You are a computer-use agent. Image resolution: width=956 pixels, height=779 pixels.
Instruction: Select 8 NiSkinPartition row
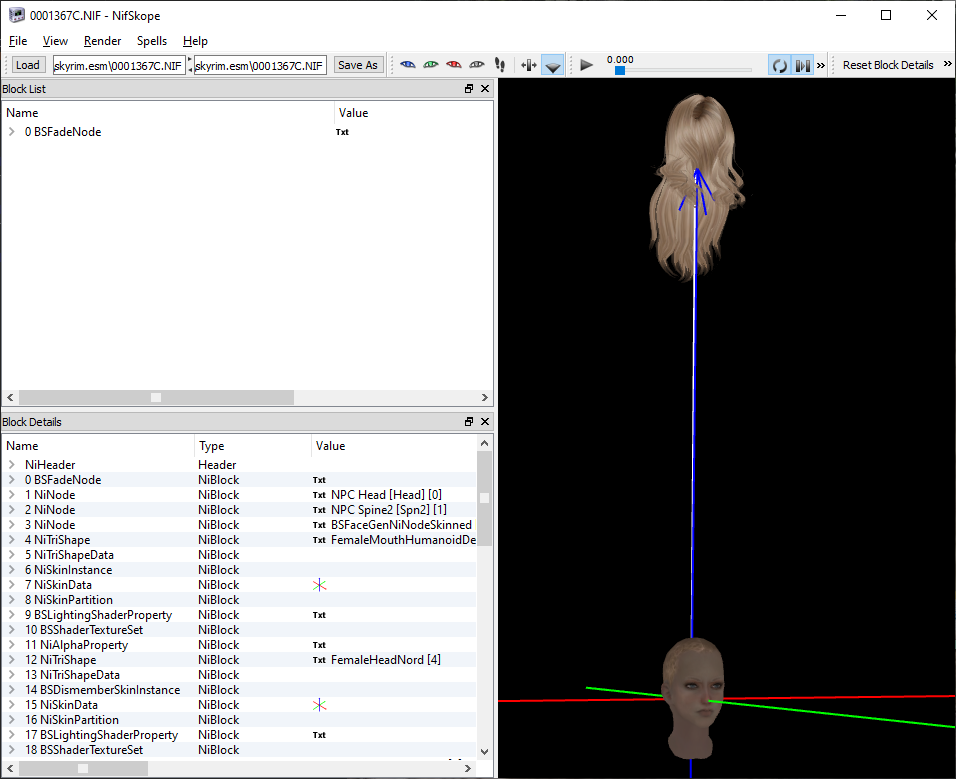pyautogui.click(x=238, y=600)
